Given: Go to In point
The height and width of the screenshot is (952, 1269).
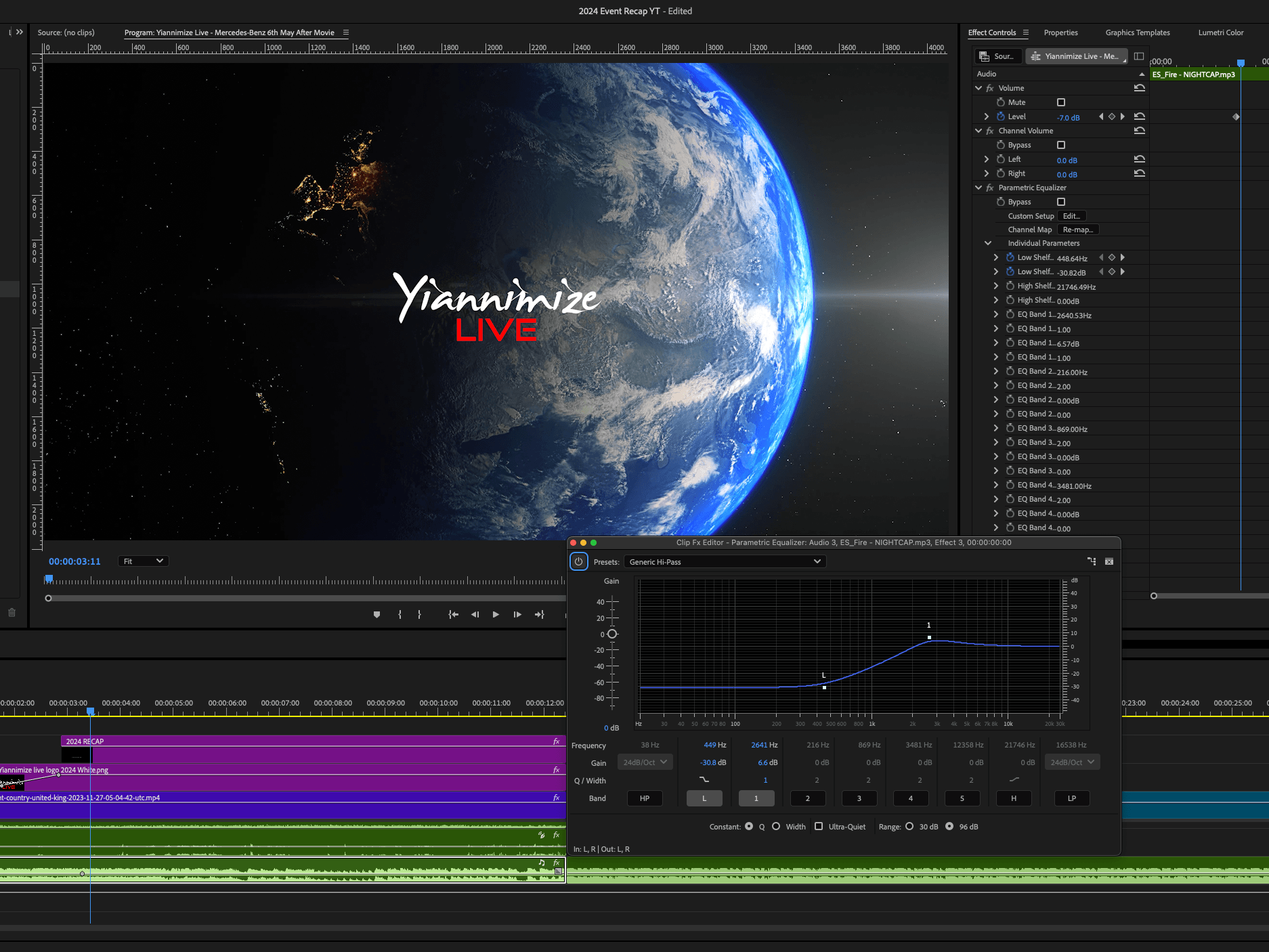Looking at the screenshot, I should pyautogui.click(x=454, y=614).
